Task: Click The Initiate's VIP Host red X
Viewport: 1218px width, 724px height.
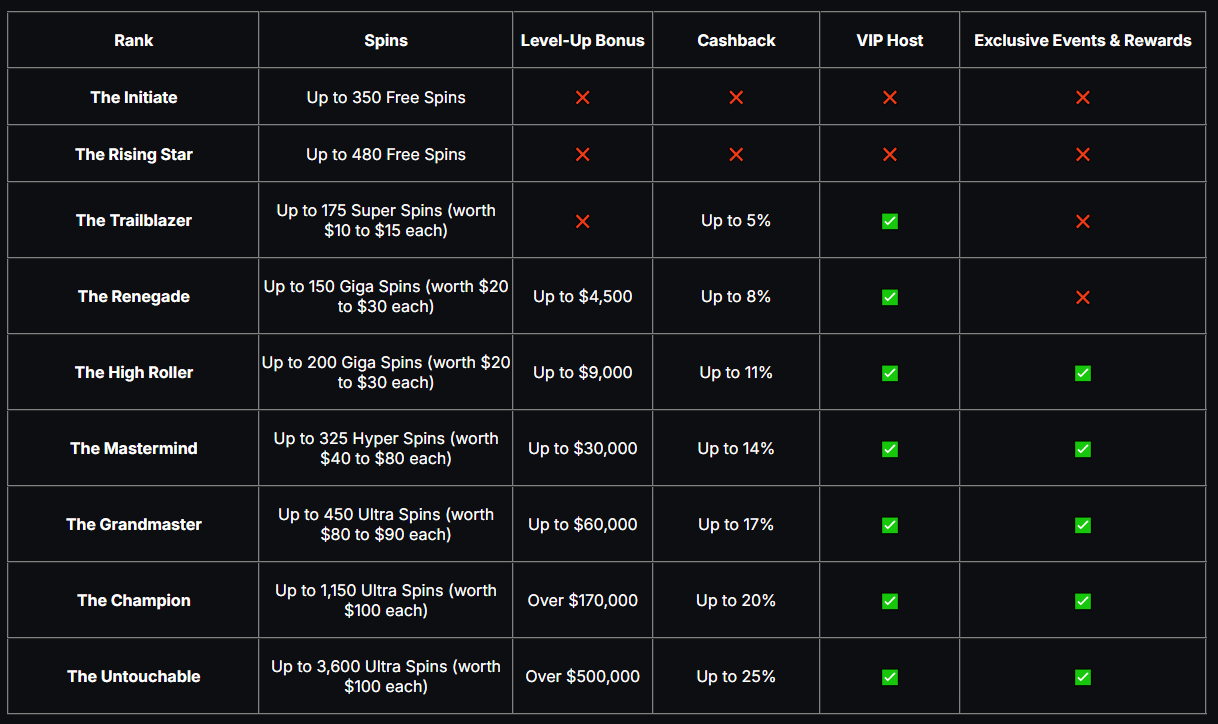Action: (x=890, y=97)
